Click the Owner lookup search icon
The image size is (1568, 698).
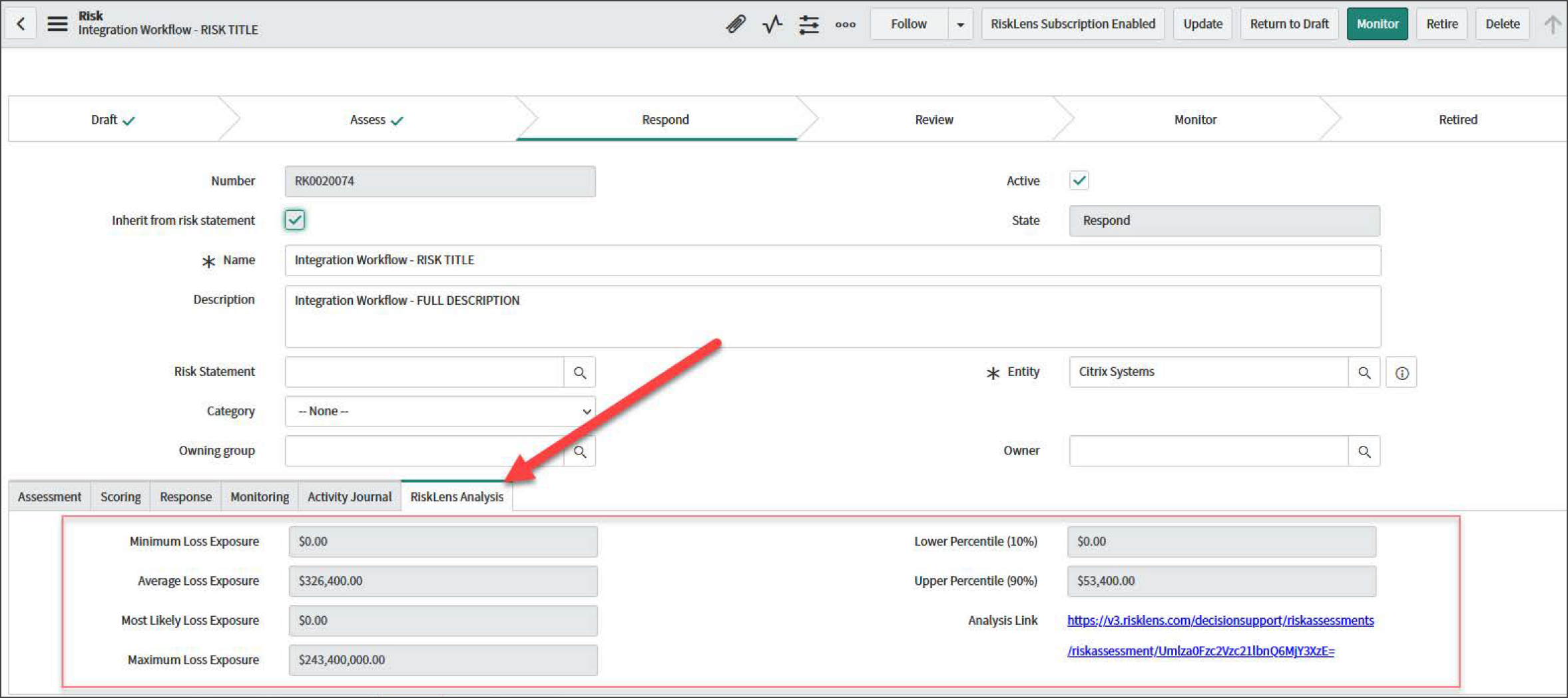tap(1364, 452)
